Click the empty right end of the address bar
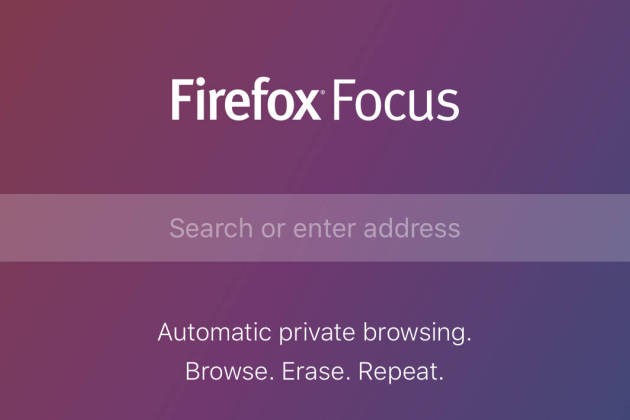Screen dimensions: 630x420 (x=546, y=228)
